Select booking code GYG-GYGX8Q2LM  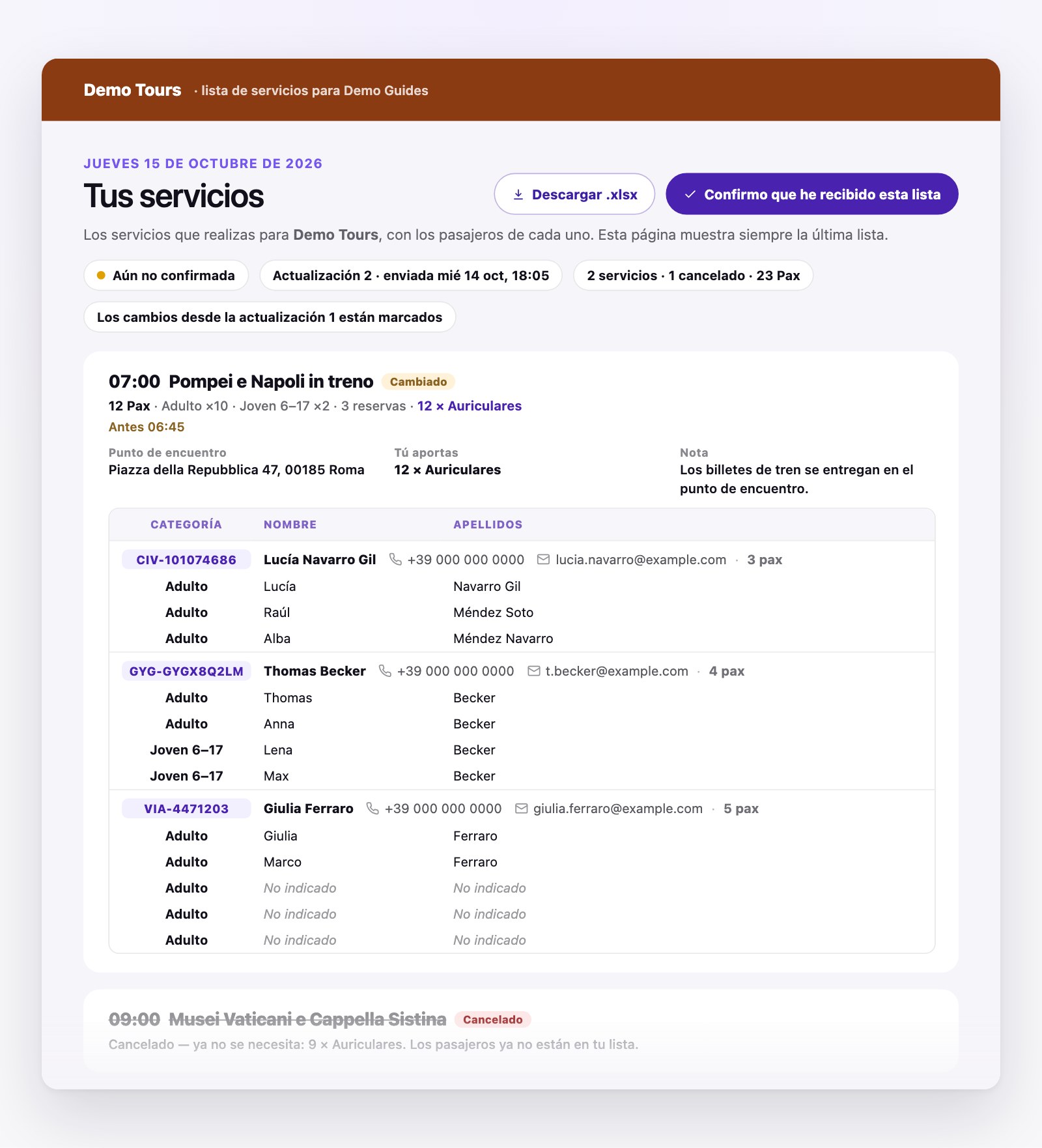[186, 671]
